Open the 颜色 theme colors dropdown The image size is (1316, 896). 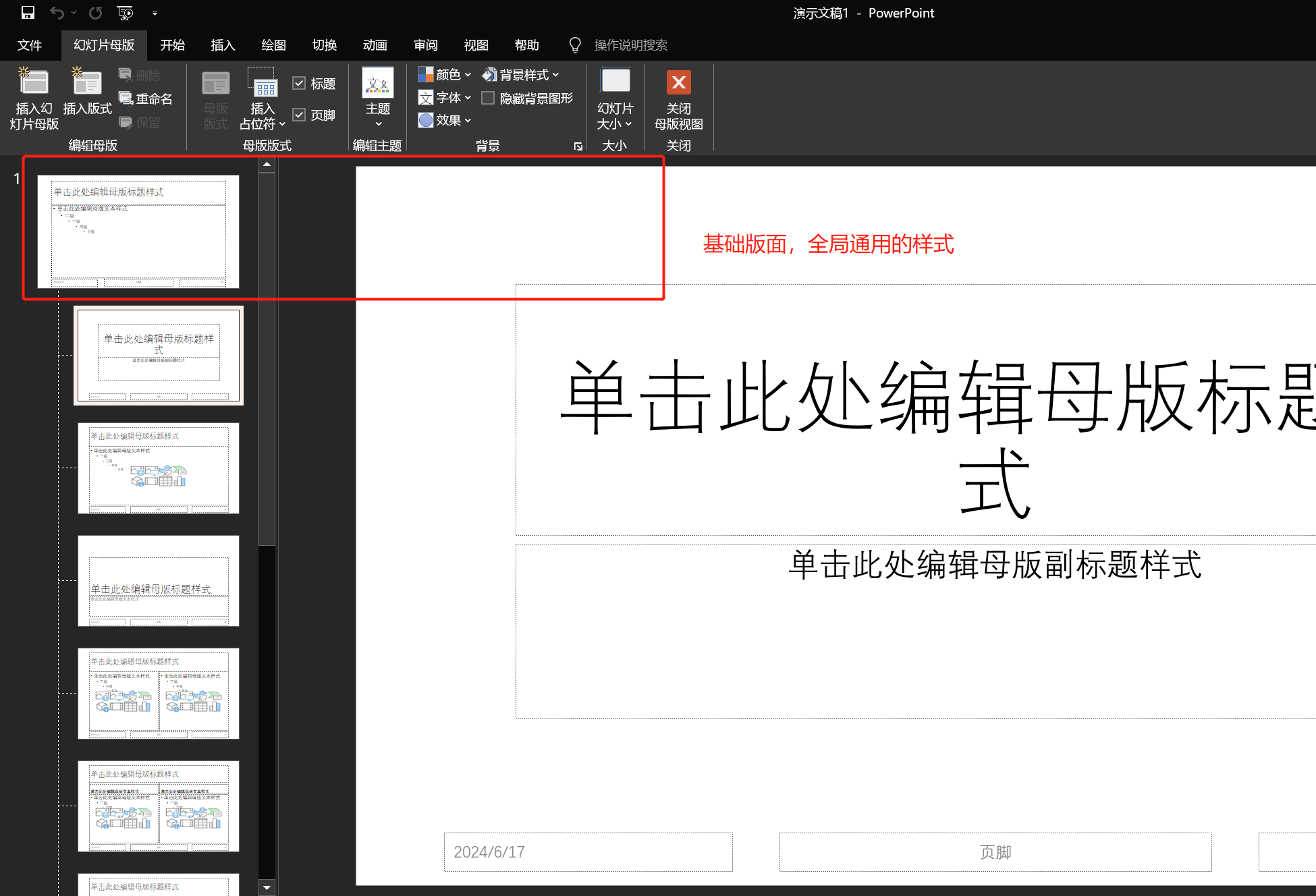click(444, 74)
